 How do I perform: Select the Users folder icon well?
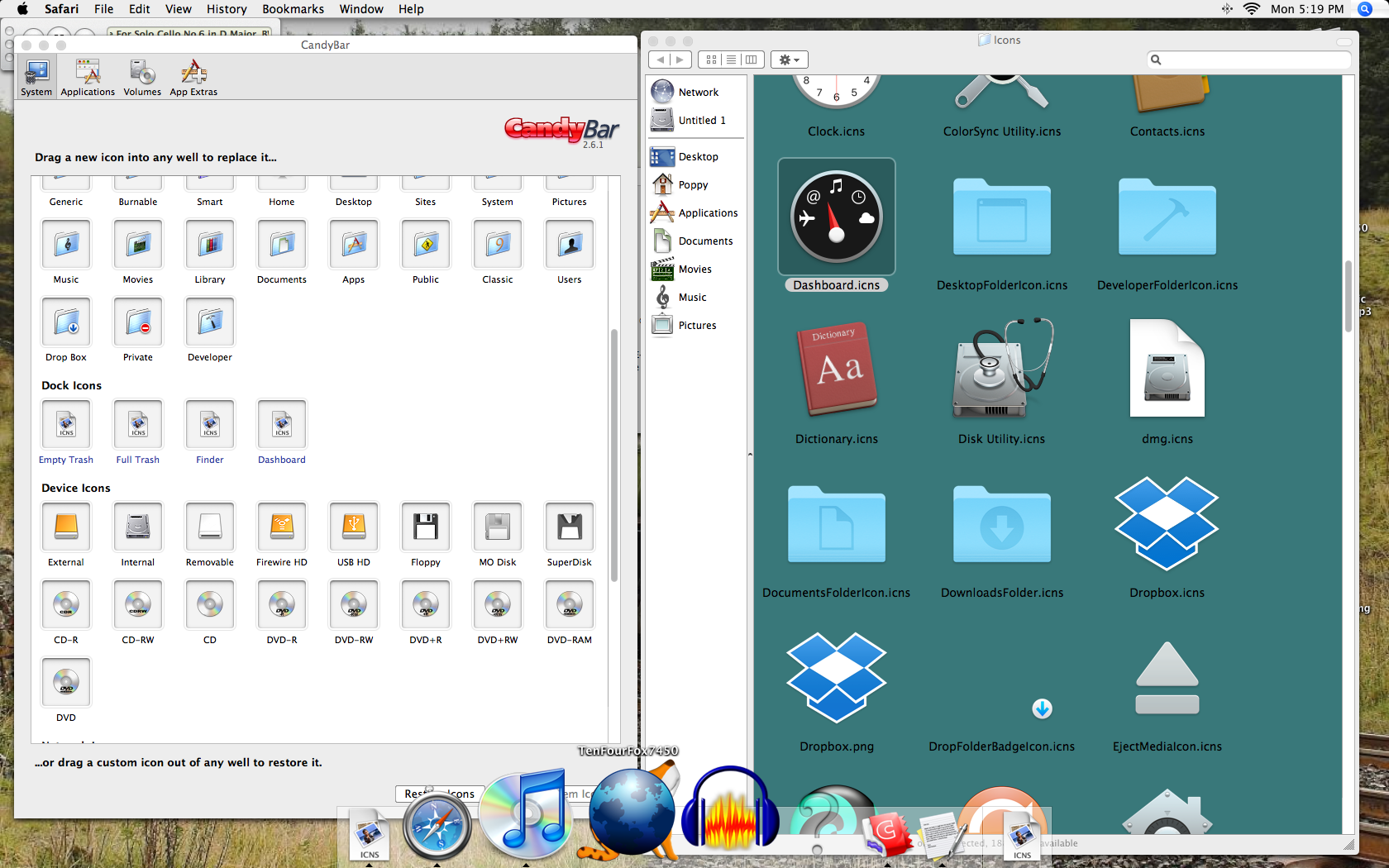570,245
